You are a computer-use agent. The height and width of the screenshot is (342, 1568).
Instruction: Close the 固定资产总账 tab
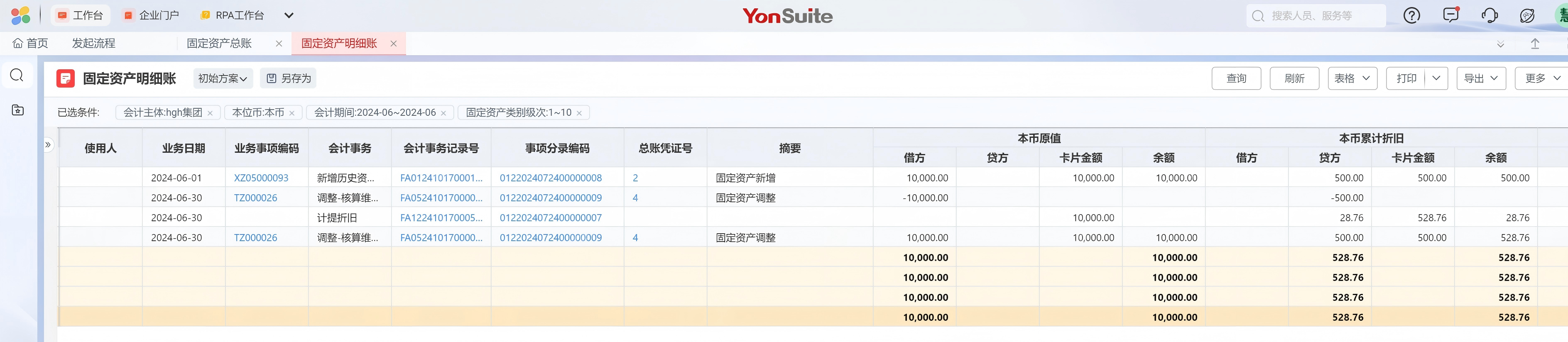pyautogui.click(x=279, y=44)
